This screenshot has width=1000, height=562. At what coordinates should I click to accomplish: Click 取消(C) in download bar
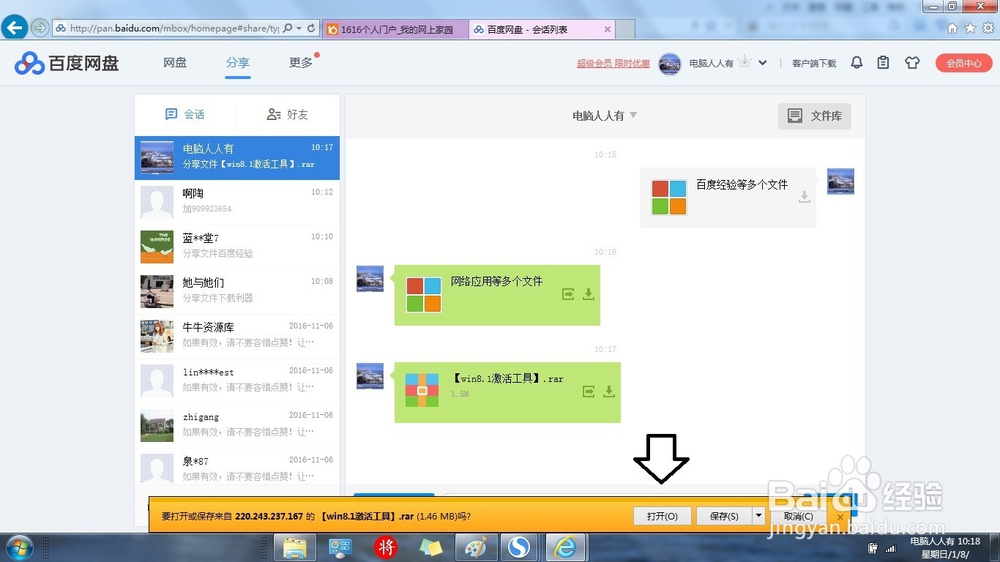798,516
